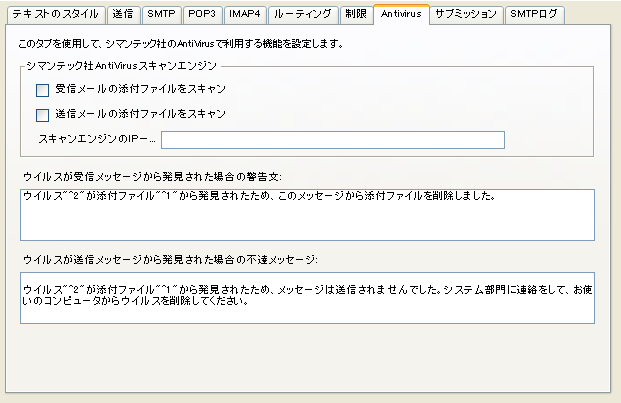Click the シマンテック社AntiVirusスキャンエンジン group title
This screenshot has height=403, width=621.
(121, 65)
